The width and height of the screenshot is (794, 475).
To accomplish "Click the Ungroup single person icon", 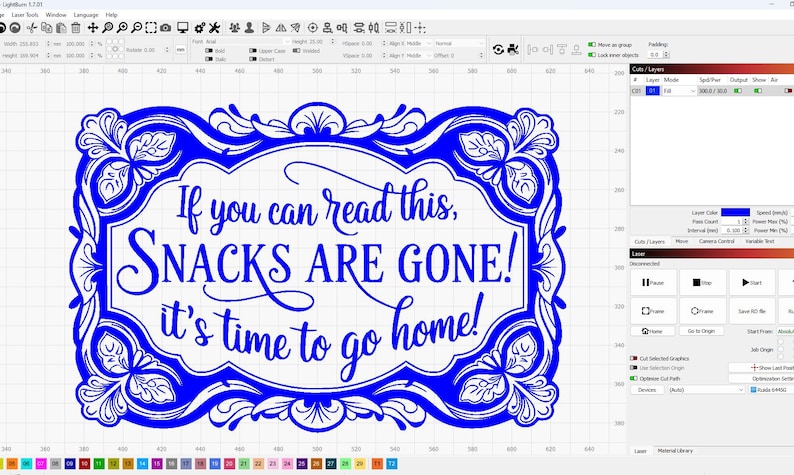I will [249, 28].
